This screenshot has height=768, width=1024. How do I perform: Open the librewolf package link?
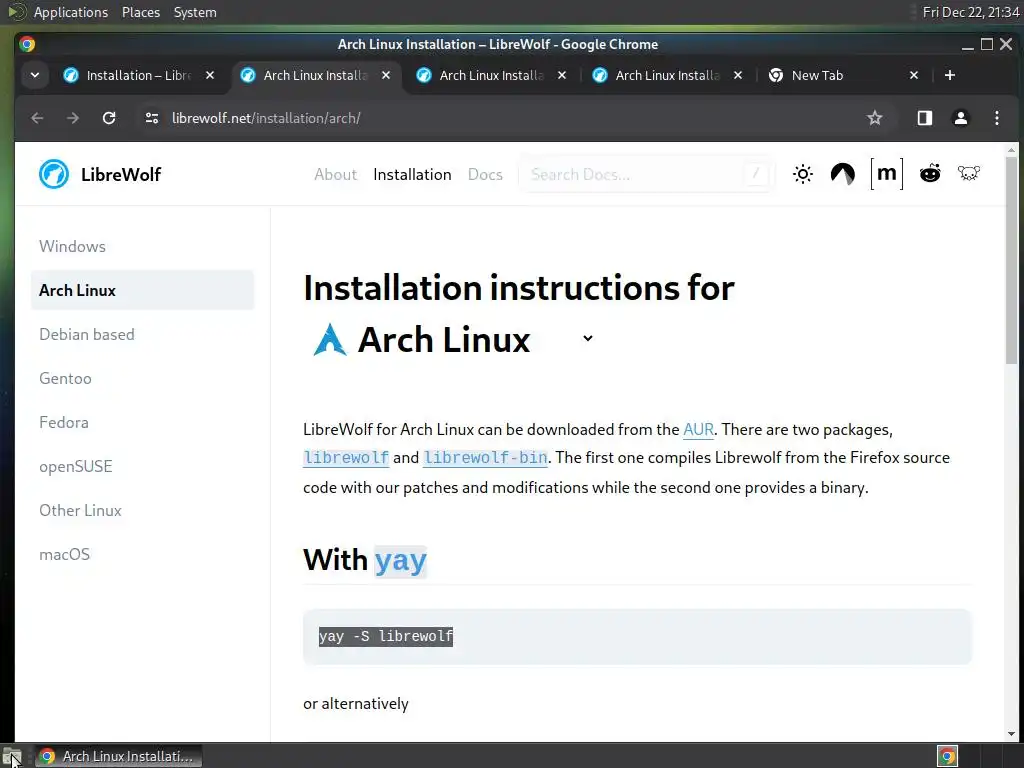coord(346,458)
